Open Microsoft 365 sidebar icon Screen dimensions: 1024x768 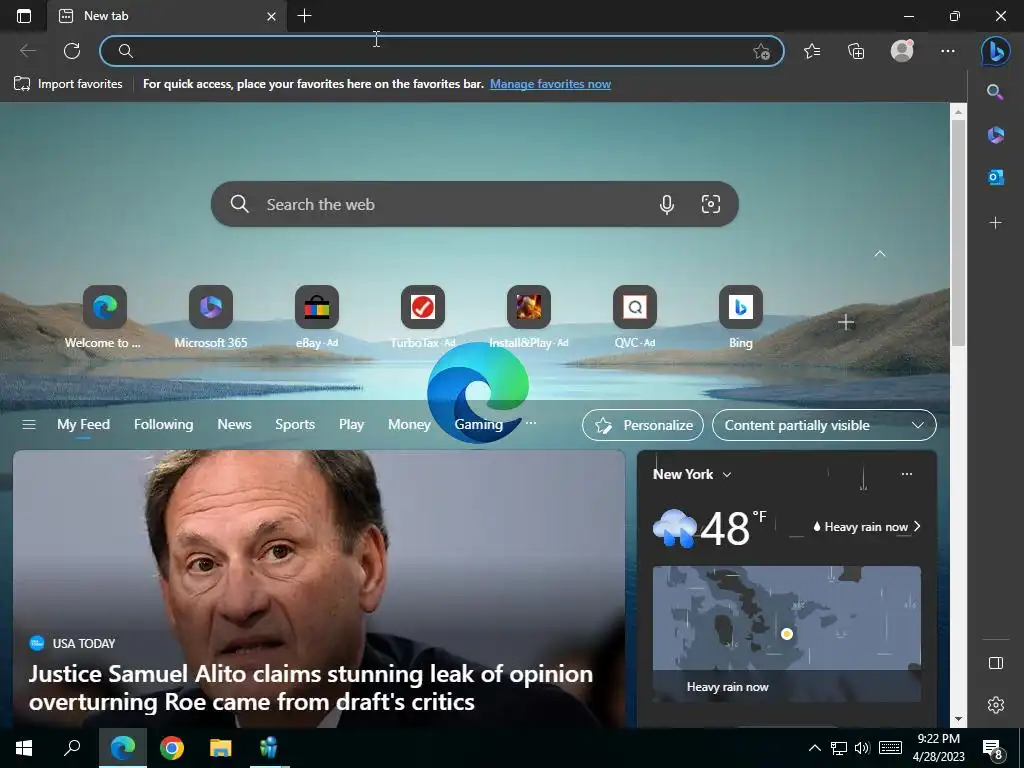tap(995, 135)
